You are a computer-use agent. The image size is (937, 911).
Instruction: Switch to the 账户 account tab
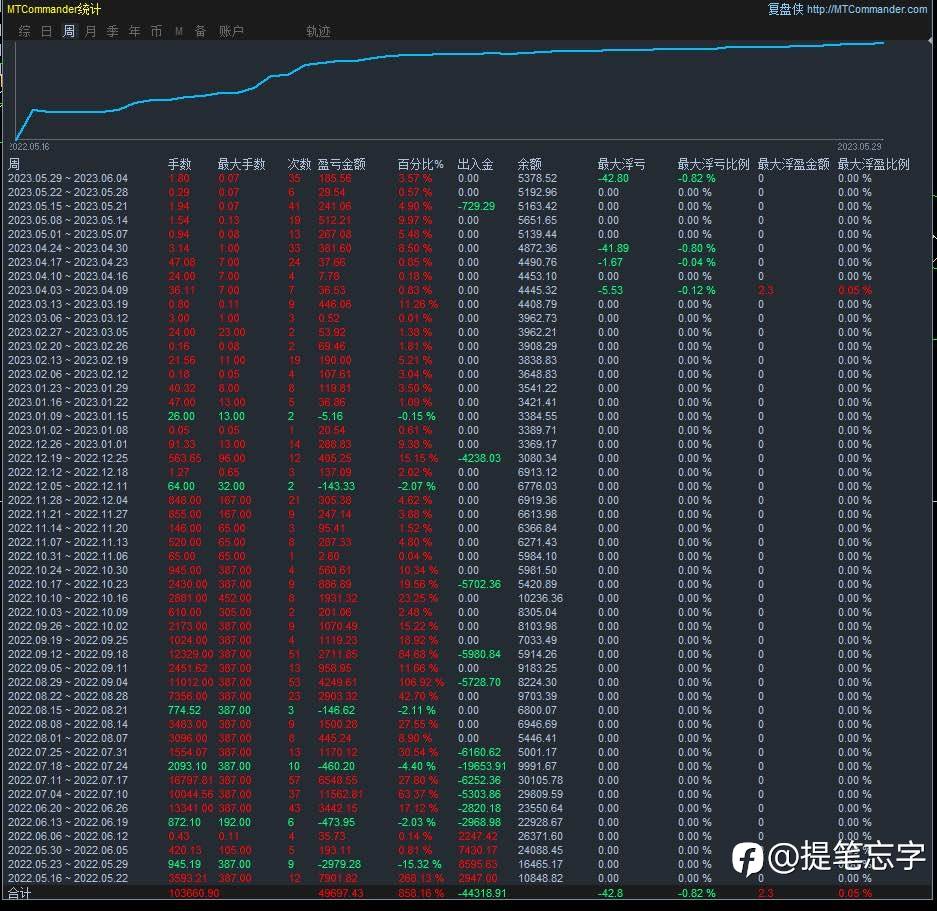(231, 31)
